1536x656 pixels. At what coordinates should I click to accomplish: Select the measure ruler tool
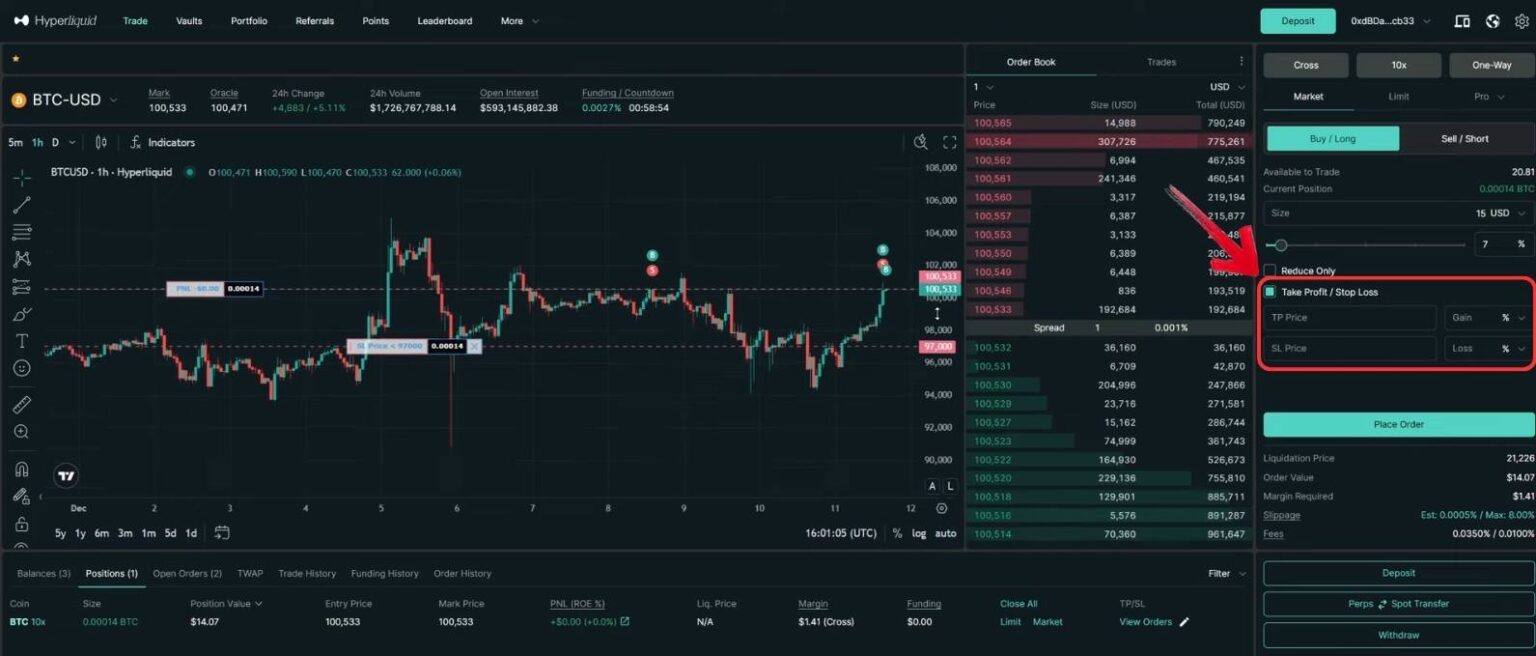[x=20, y=403]
